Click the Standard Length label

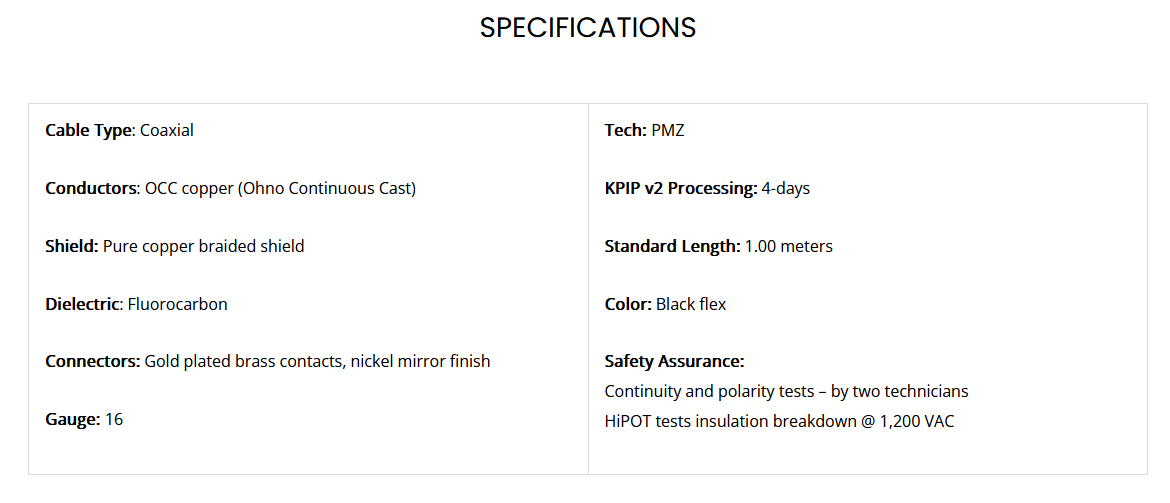tap(672, 246)
